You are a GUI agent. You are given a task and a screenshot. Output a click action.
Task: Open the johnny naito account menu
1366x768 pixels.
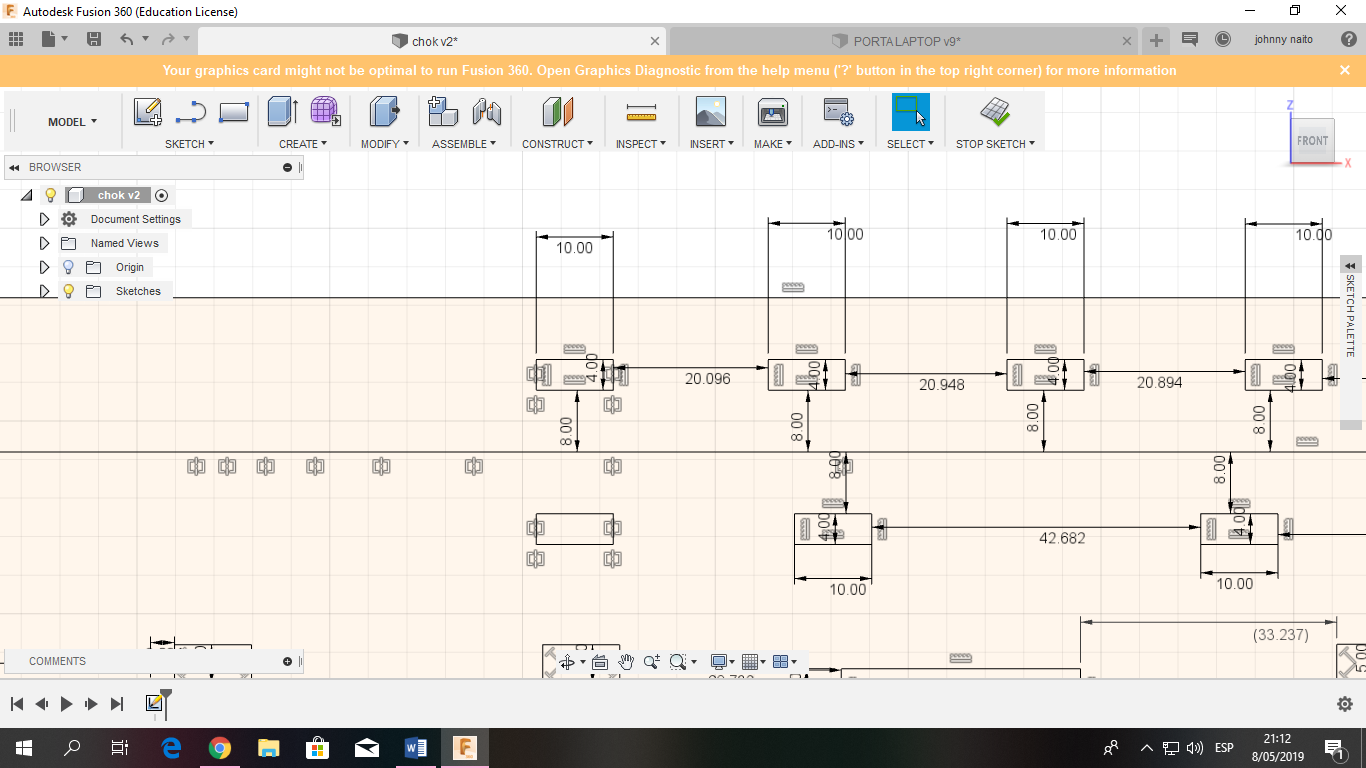1284,39
